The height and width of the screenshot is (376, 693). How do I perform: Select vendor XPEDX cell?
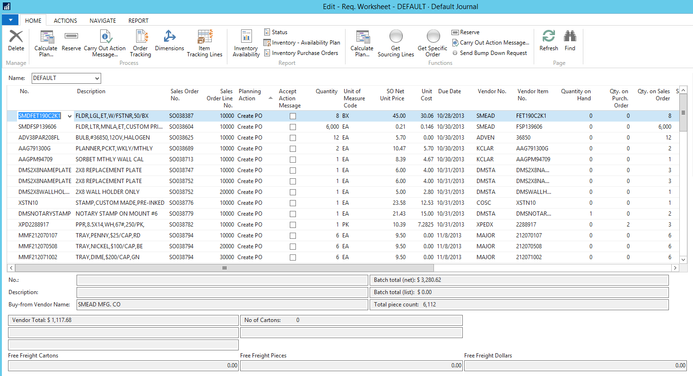tap(485, 224)
